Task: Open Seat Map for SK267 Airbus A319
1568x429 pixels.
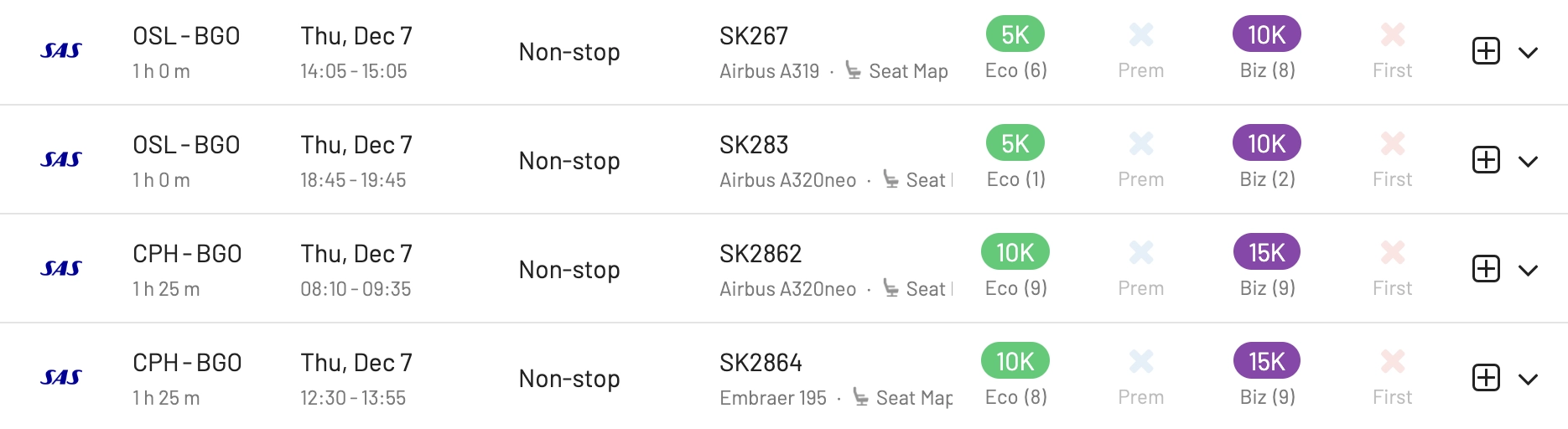Action: [x=896, y=71]
